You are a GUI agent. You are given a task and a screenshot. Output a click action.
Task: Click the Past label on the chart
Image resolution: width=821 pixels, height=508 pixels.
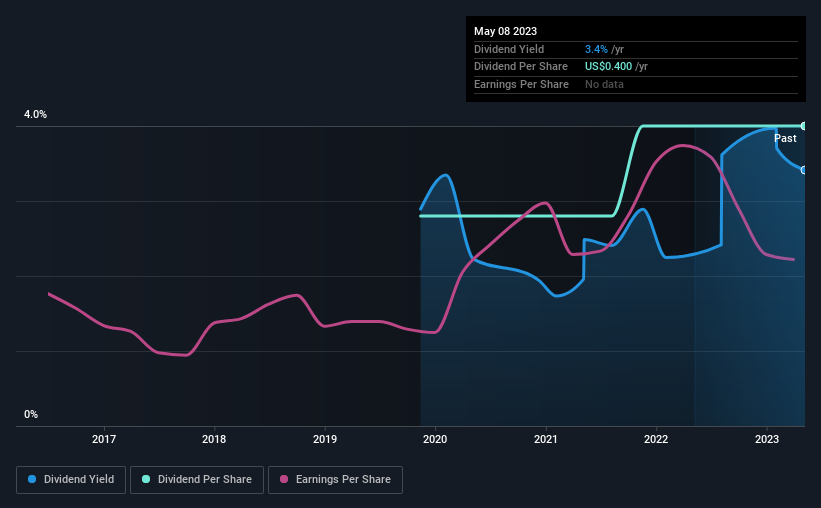785,138
